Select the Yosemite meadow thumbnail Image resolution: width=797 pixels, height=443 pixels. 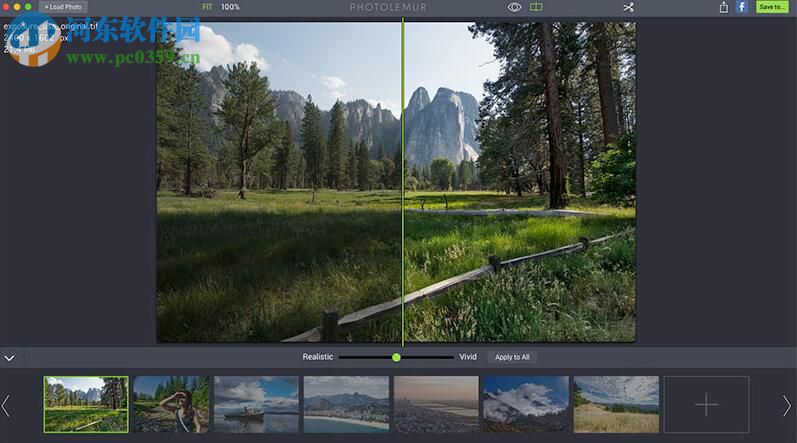point(86,404)
